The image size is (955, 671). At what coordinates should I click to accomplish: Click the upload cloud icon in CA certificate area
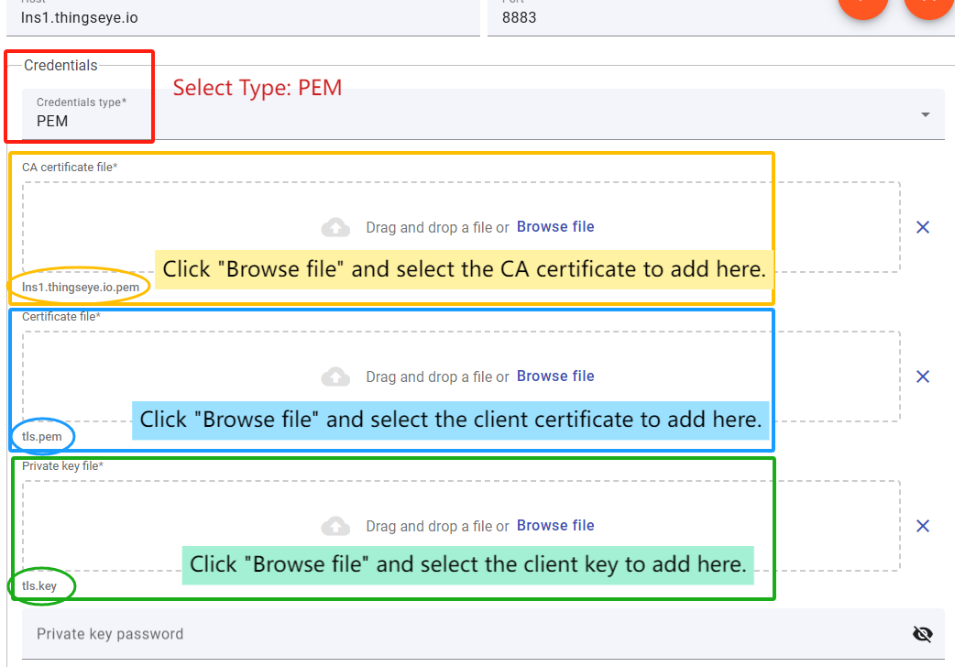pos(336,228)
